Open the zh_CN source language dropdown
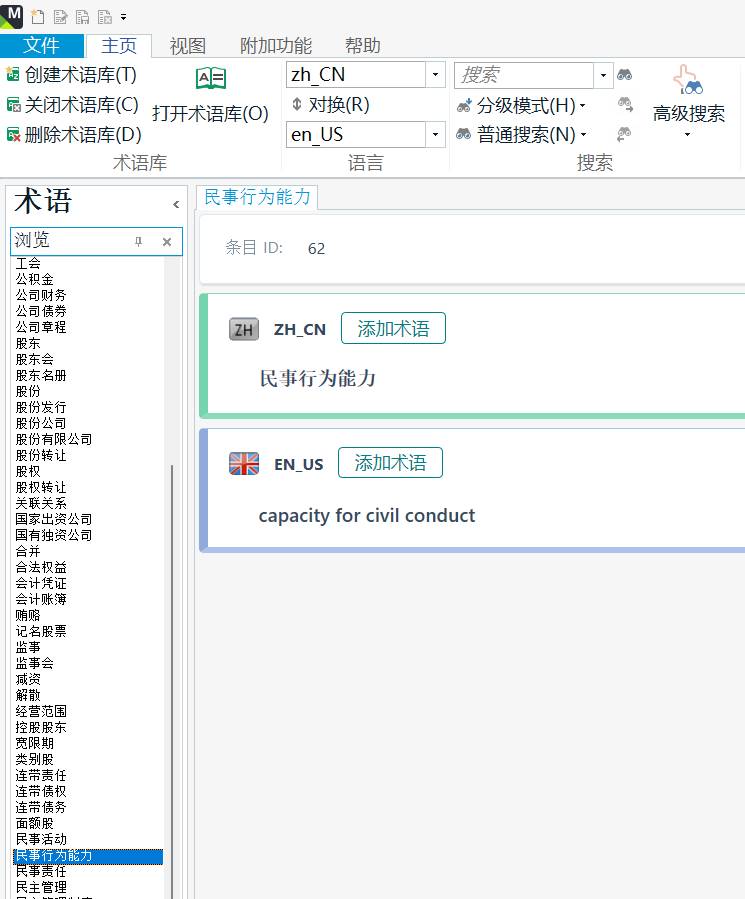745x899 pixels. coord(435,75)
